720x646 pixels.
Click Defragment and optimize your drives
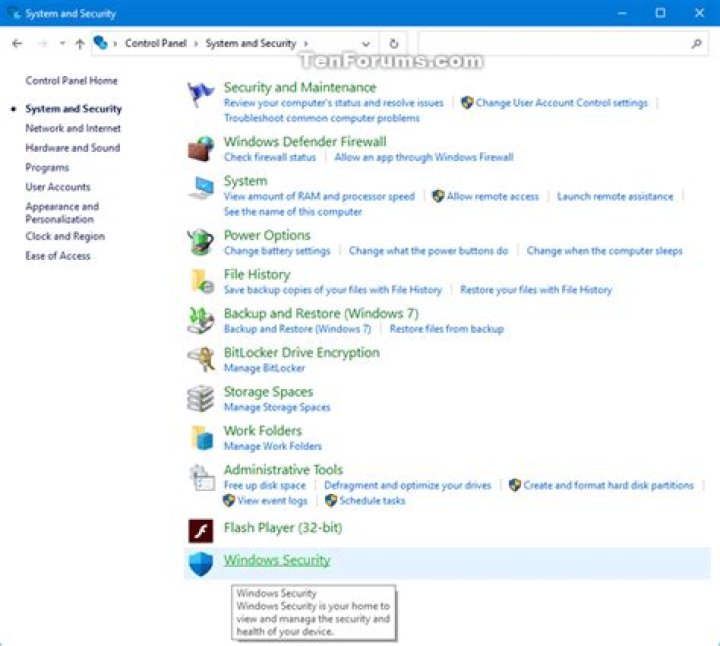pos(408,485)
